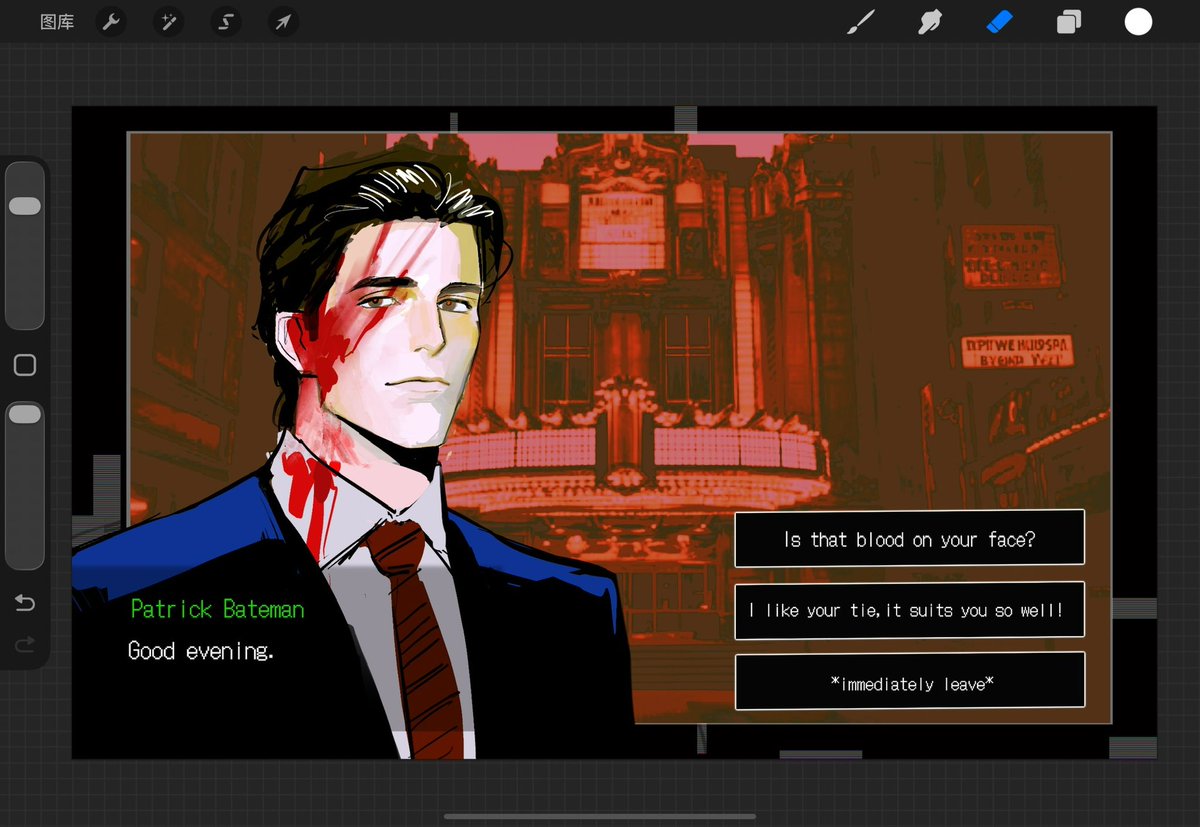Select the Eraser tool
The width and height of the screenshot is (1200, 827).
(x=999, y=22)
